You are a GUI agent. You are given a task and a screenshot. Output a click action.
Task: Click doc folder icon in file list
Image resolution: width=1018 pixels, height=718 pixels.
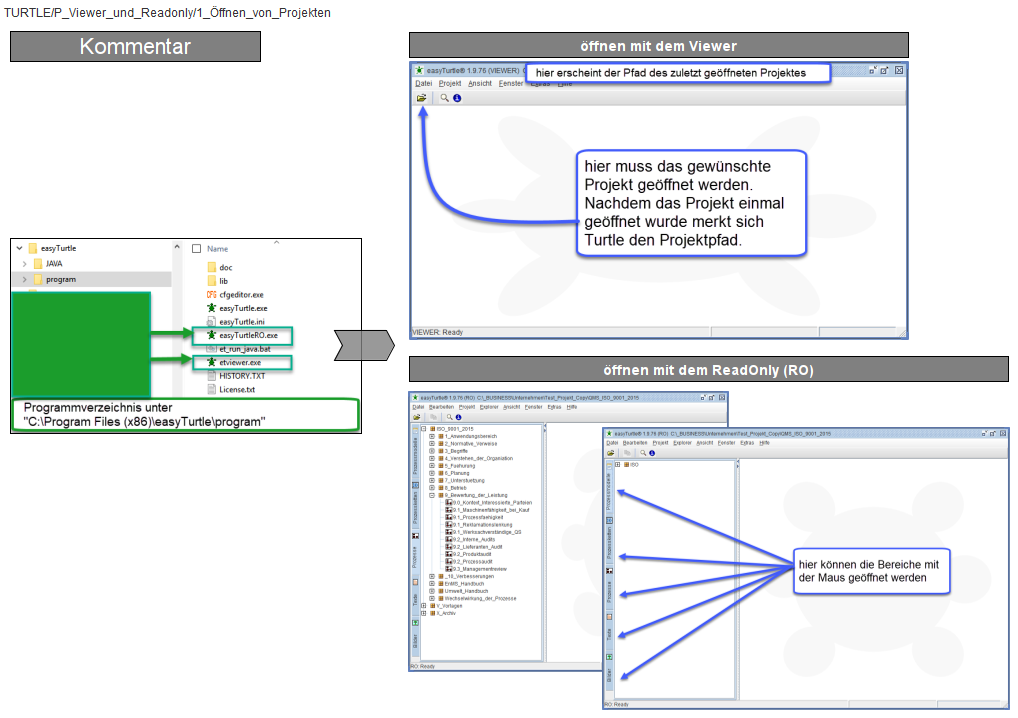212,267
